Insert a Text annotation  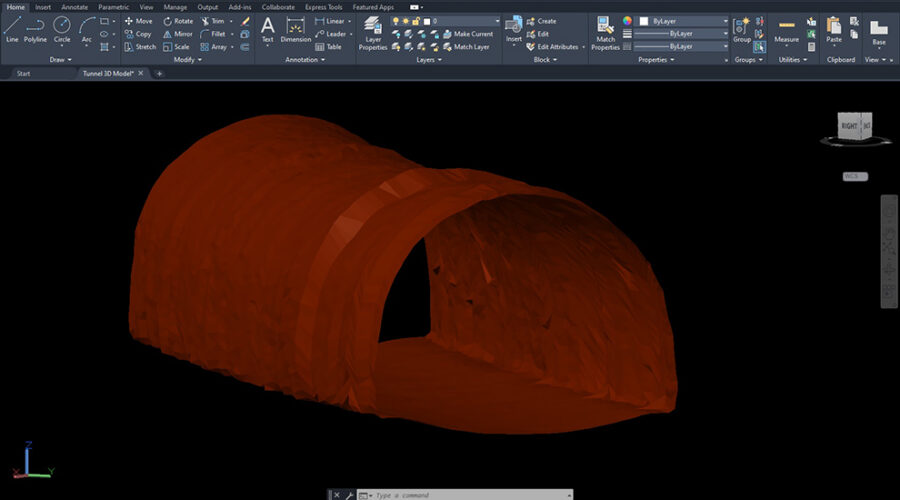click(x=267, y=28)
